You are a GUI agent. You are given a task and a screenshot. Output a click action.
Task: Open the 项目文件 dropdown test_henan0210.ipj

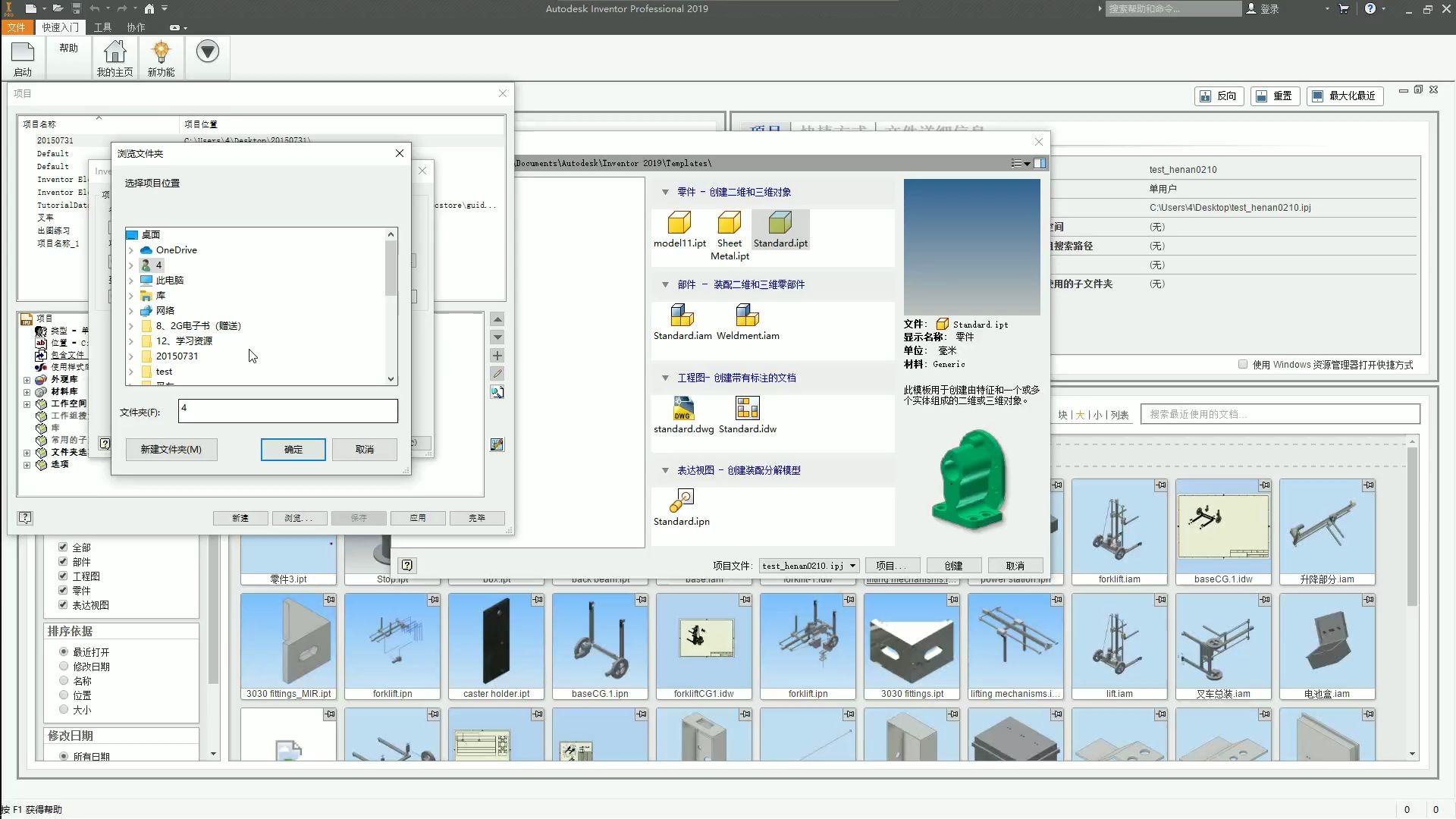tap(809, 566)
